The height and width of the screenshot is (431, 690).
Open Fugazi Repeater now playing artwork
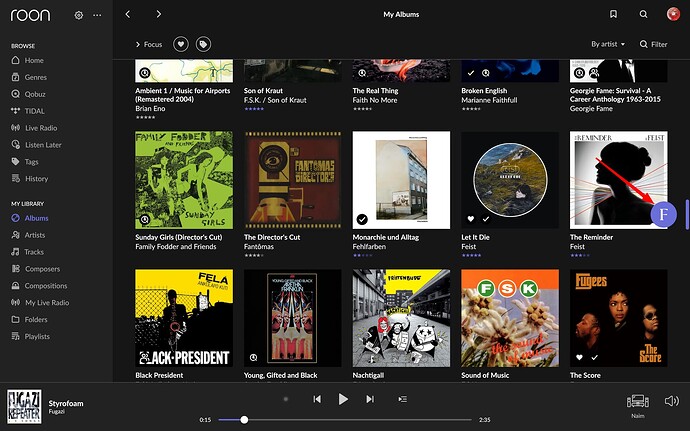[24, 406]
